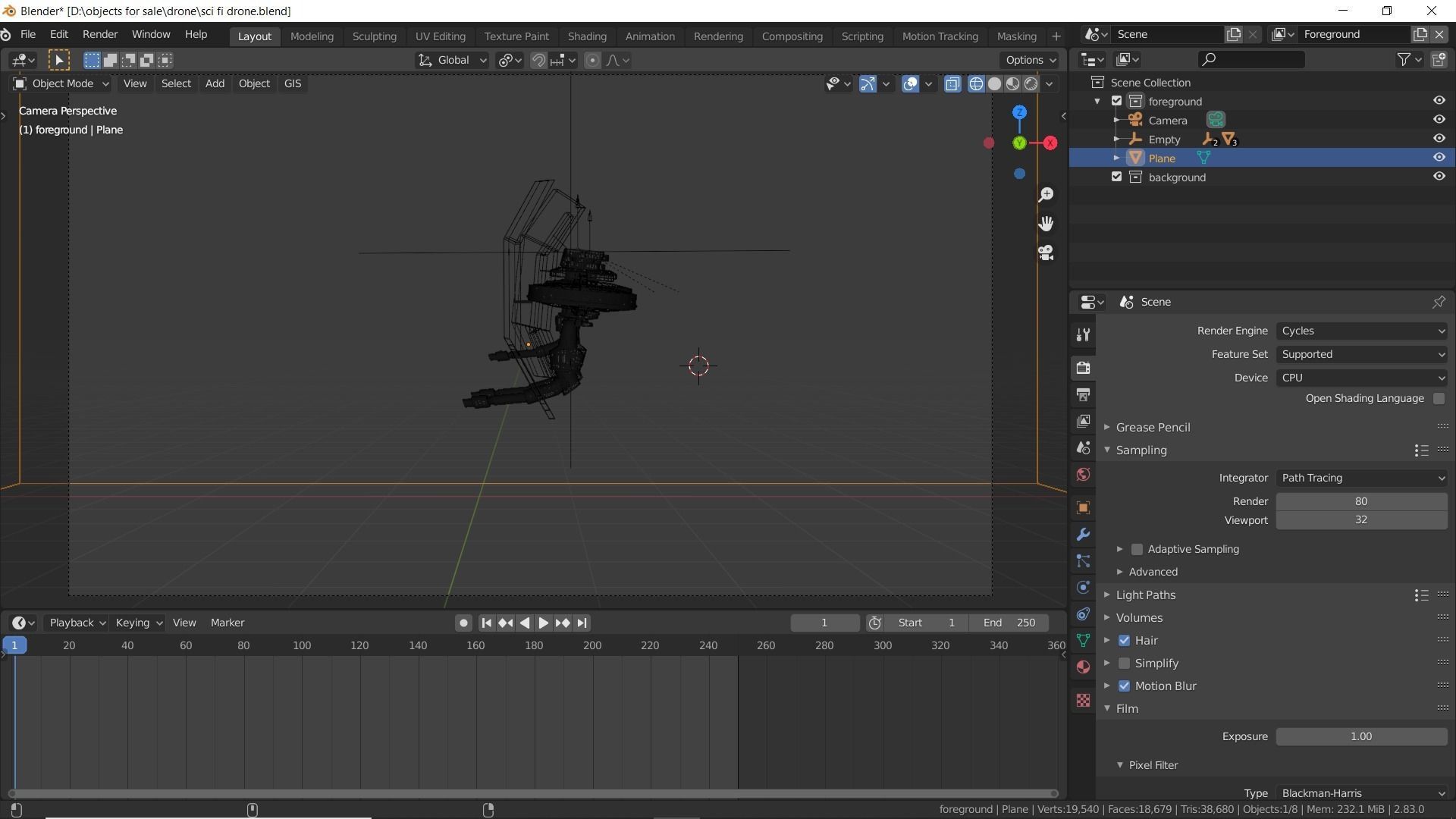Switch to wireframe viewport shading
The image size is (1456, 819).
(x=976, y=84)
